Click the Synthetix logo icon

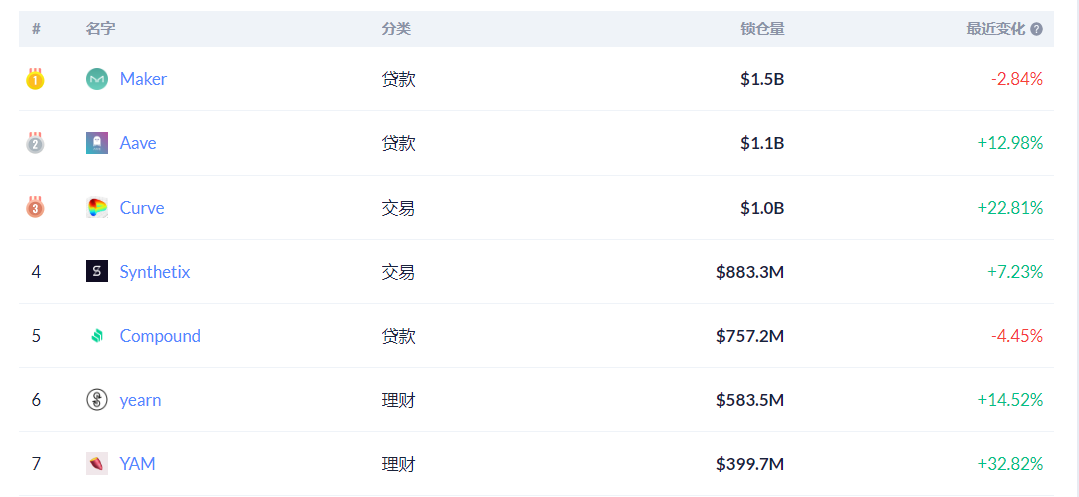pyautogui.click(x=97, y=272)
